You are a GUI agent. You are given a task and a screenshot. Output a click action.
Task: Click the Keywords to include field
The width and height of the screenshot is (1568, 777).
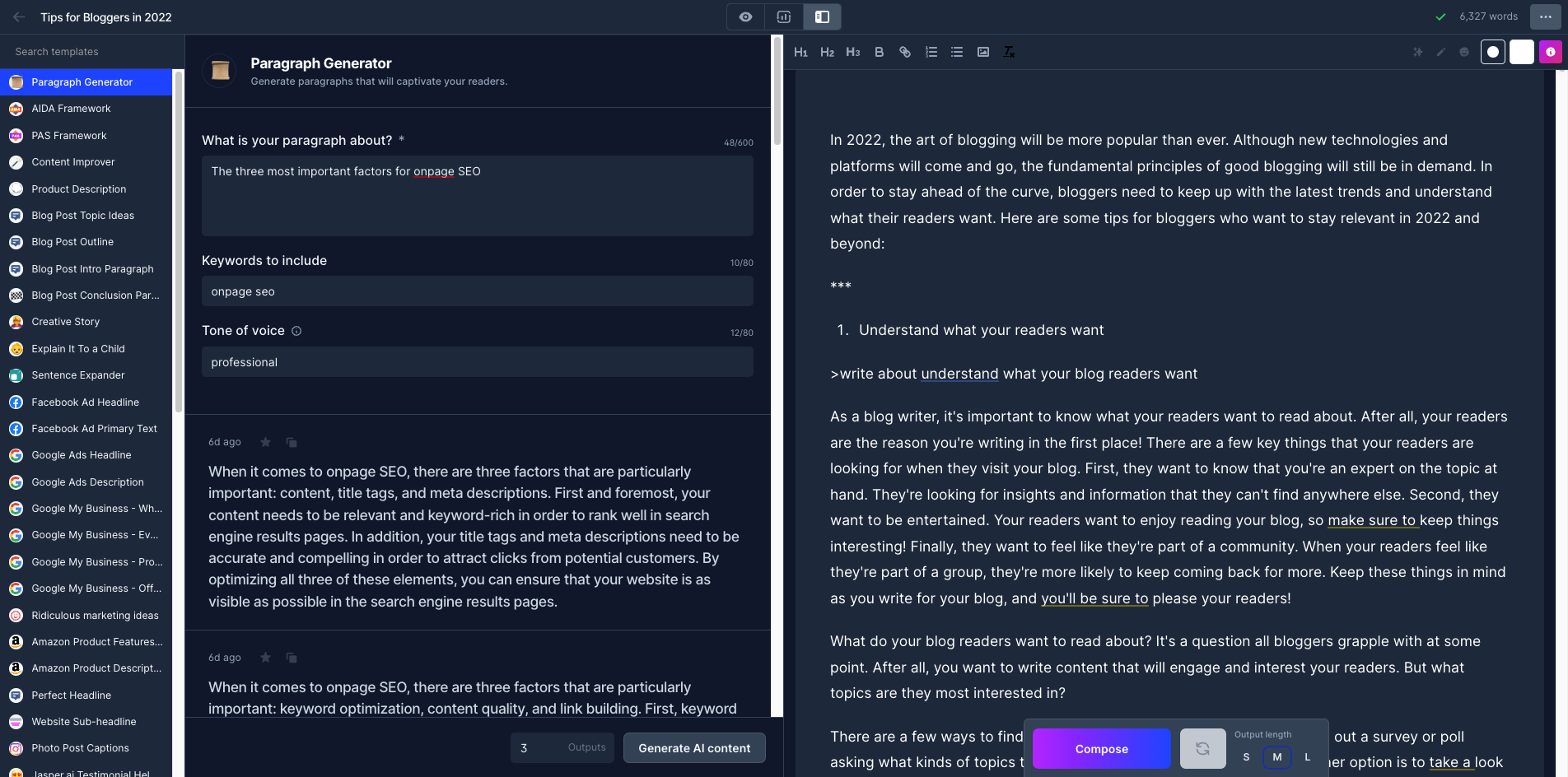click(x=478, y=291)
